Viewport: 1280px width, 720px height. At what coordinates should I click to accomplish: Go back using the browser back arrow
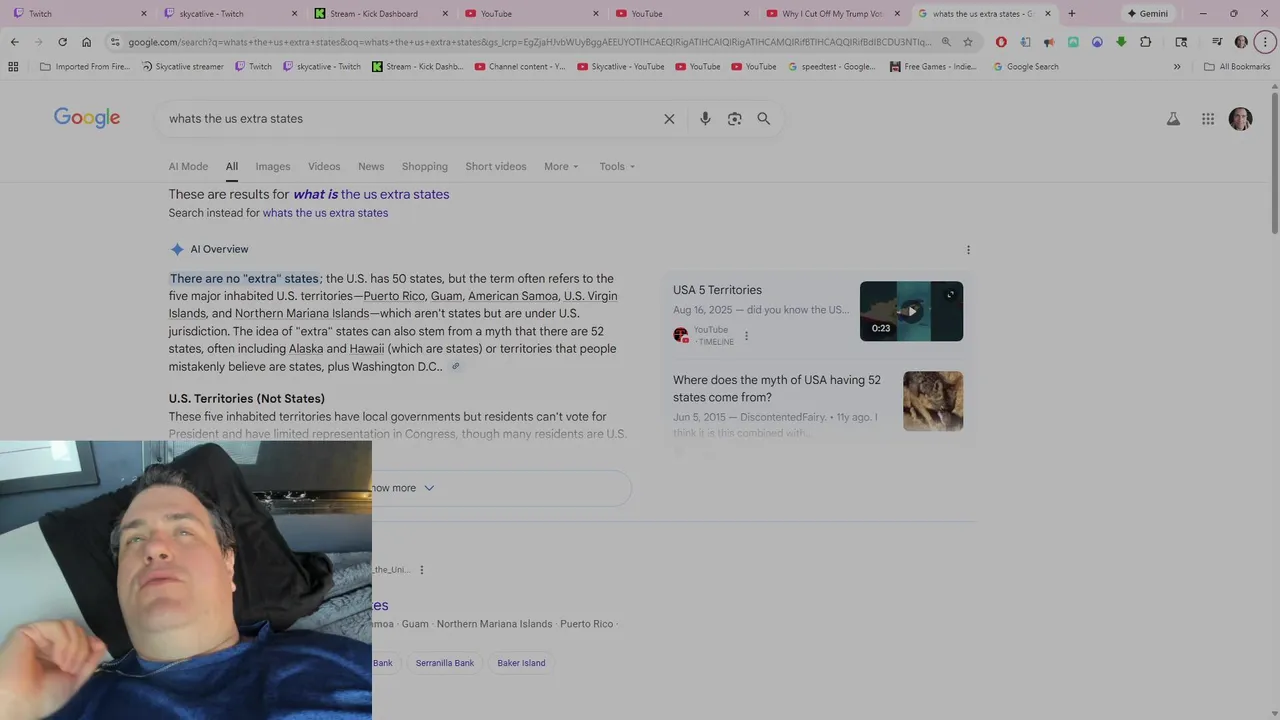pos(14,42)
